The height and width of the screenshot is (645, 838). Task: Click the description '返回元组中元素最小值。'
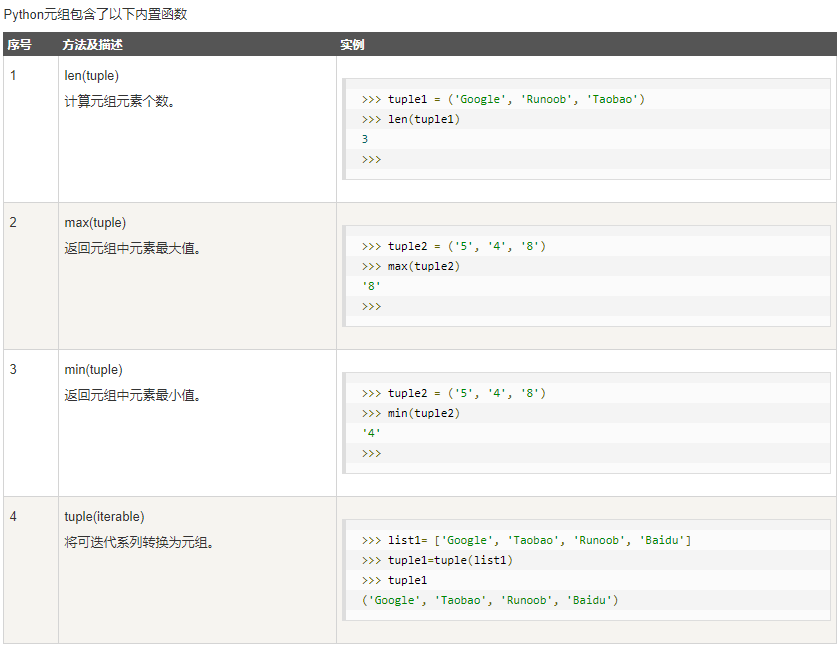[133, 395]
